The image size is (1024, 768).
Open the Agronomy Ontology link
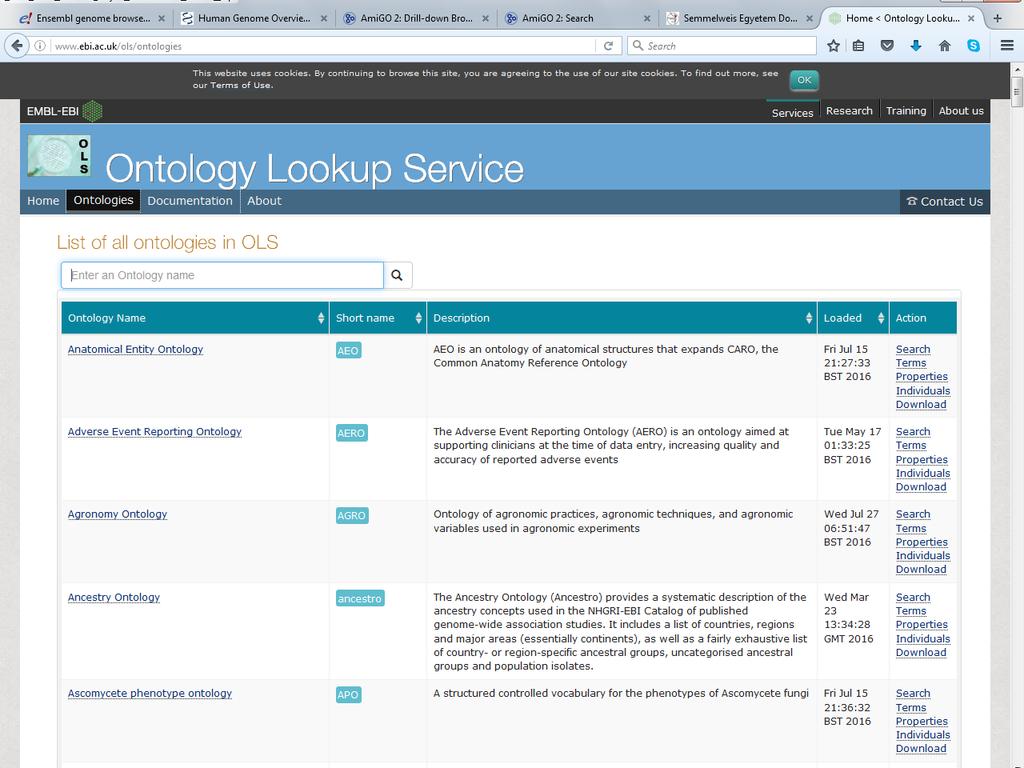pyautogui.click(x=118, y=515)
